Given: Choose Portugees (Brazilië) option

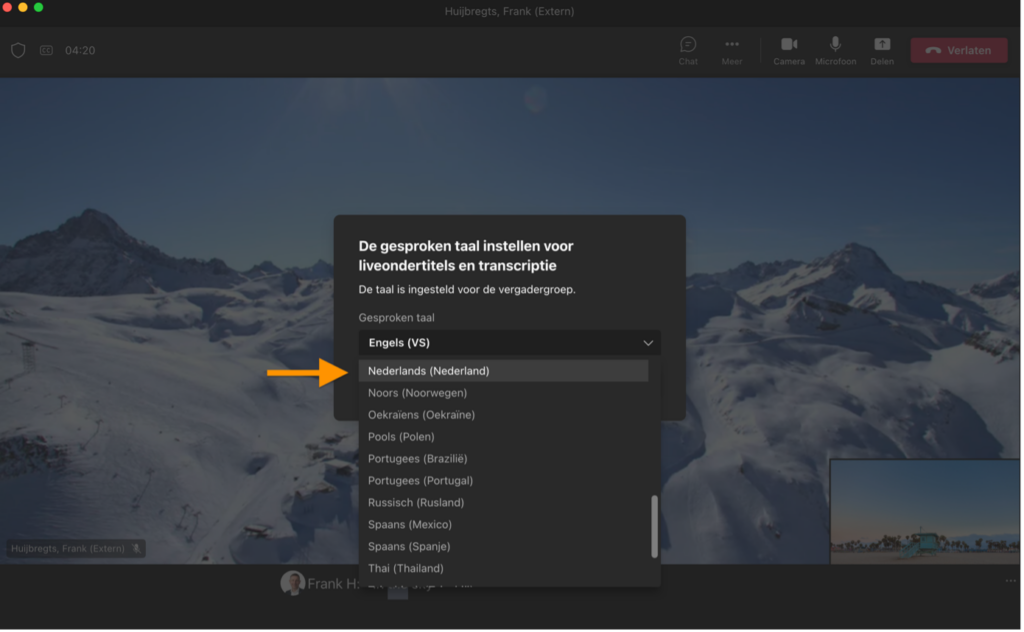Looking at the screenshot, I should 417,459.
